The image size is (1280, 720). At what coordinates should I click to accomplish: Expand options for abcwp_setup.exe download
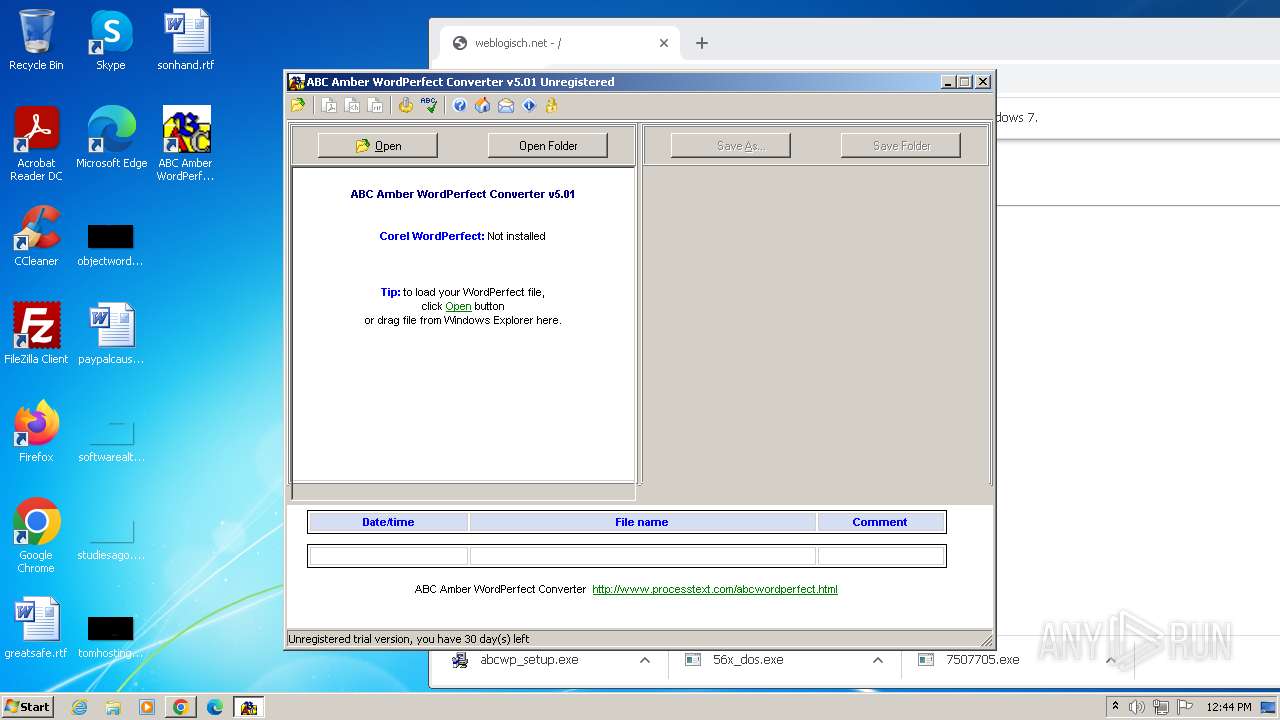(x=645, y=660)
